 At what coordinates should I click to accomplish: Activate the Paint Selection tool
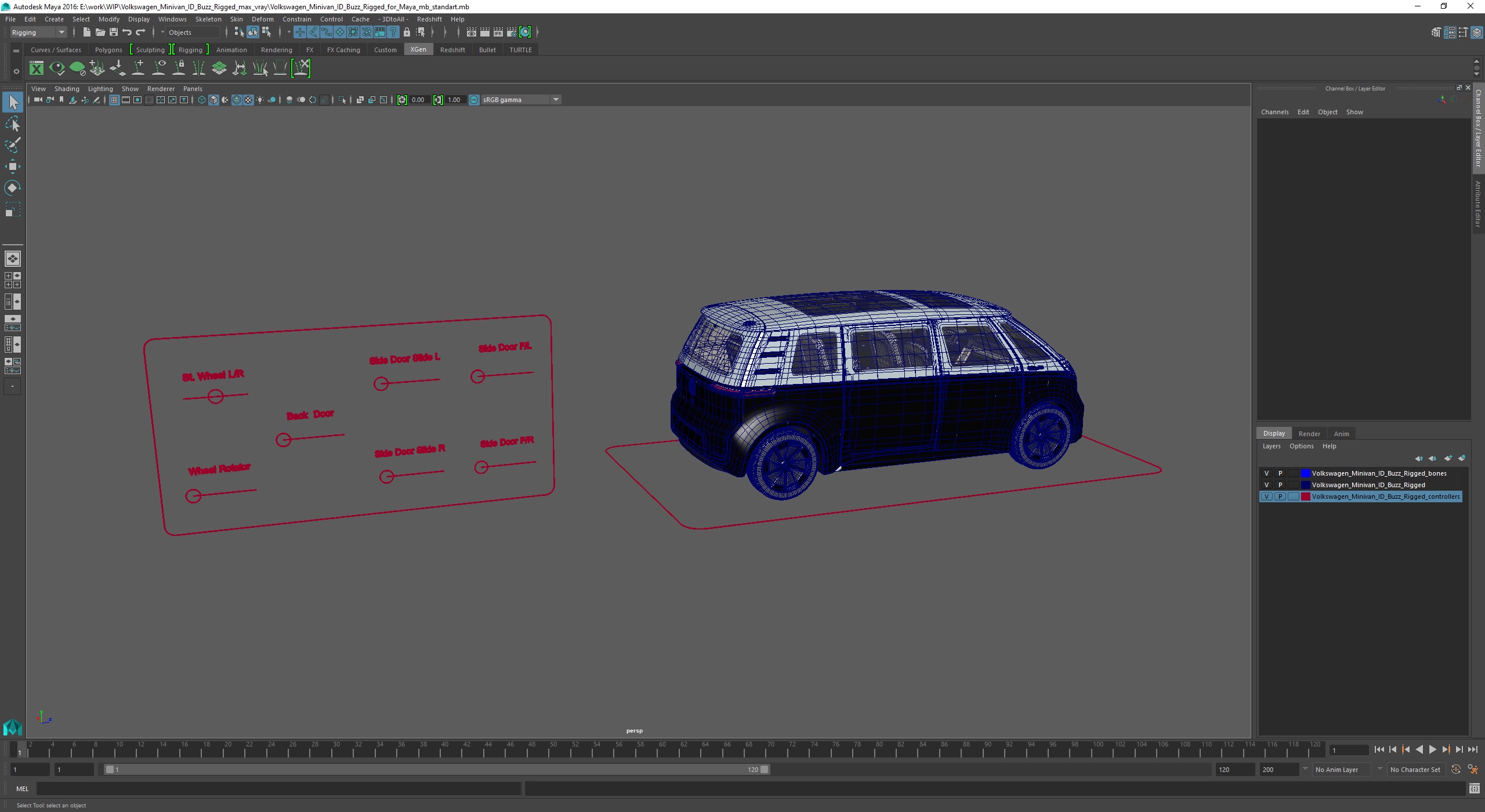coord(12,145)
